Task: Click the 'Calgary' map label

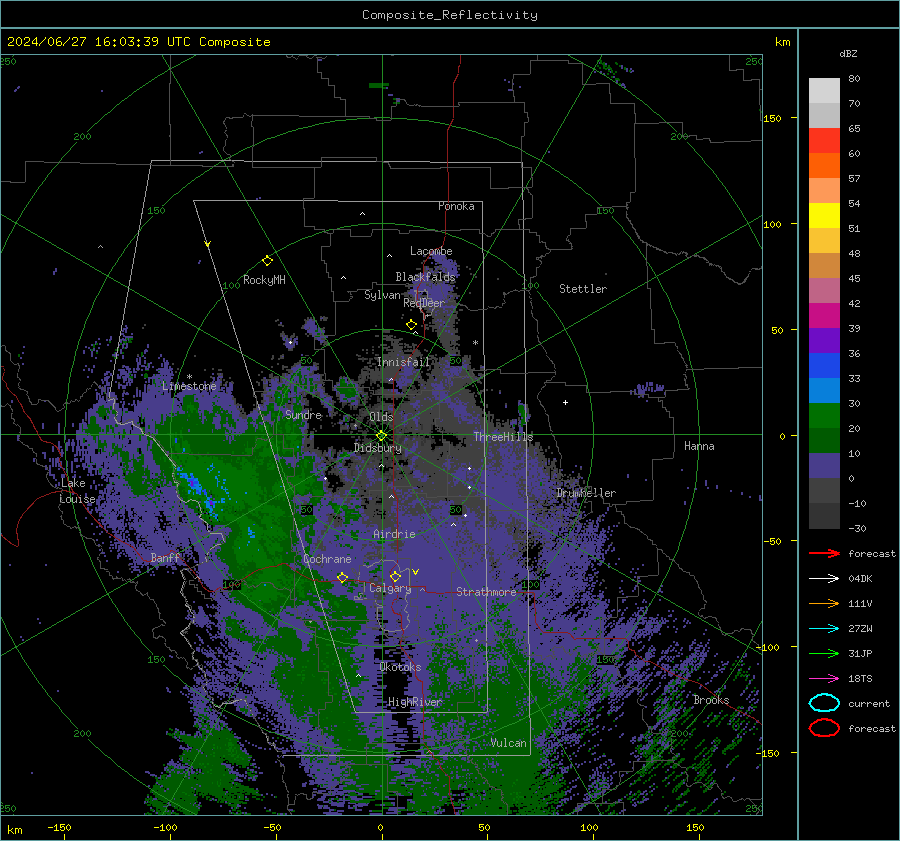Action: tap(390, 588)
